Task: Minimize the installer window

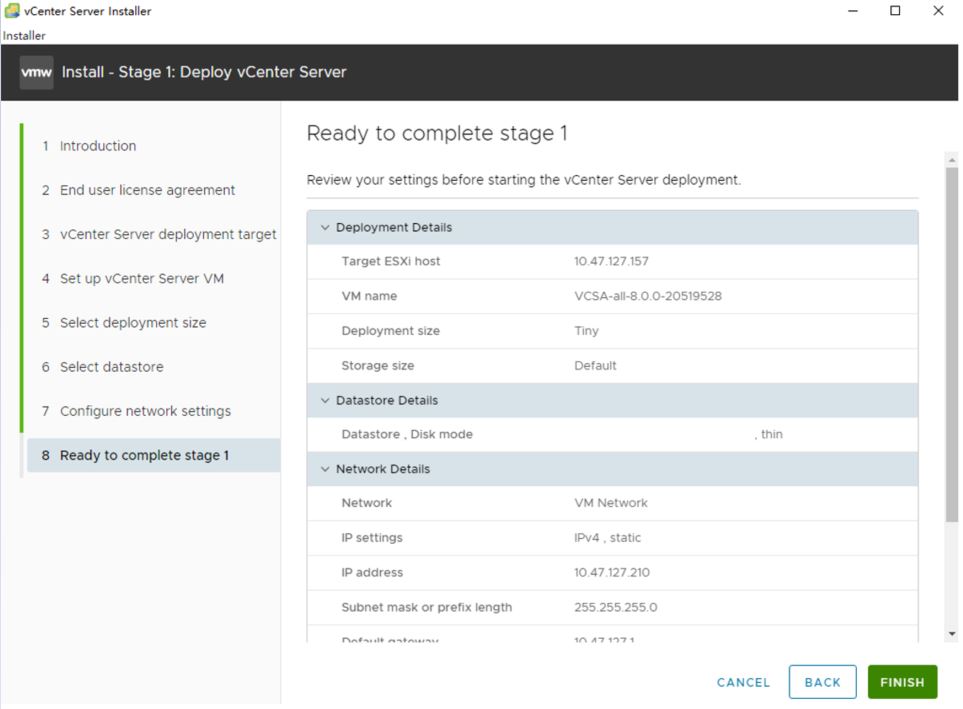Action: [852, 11]
